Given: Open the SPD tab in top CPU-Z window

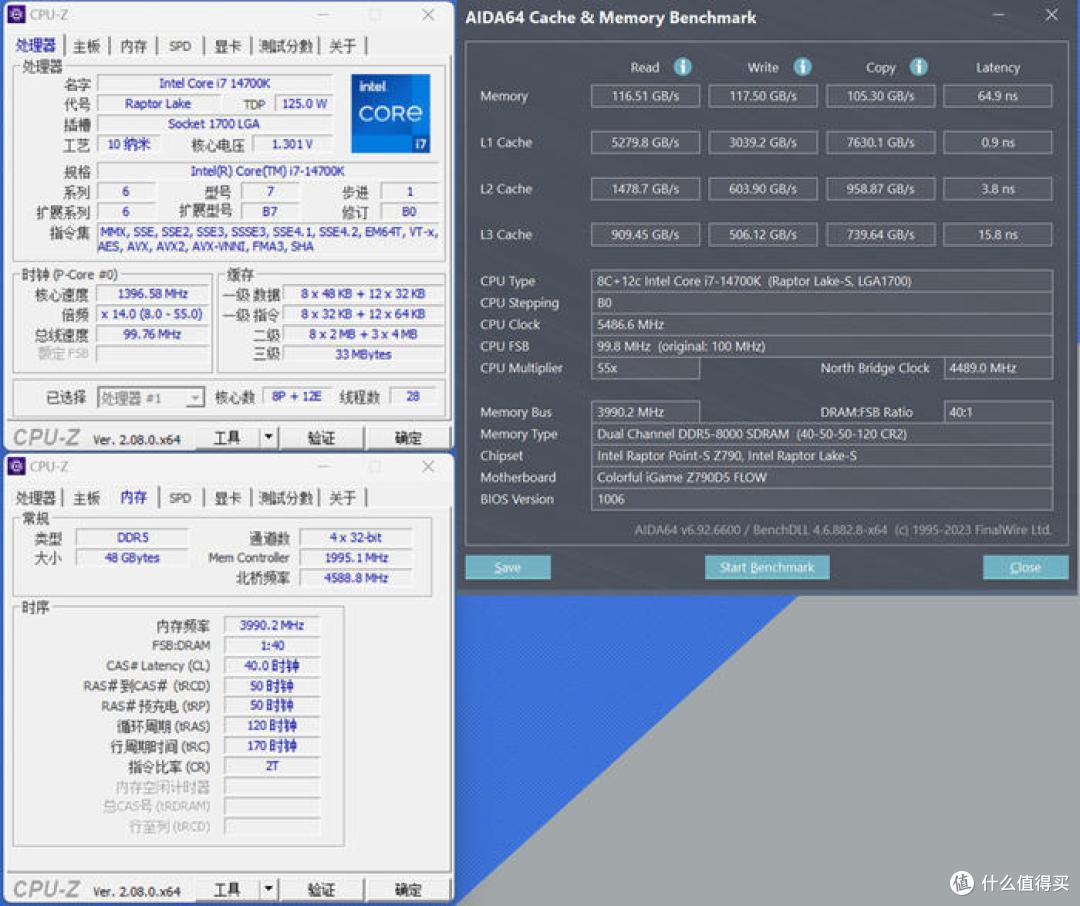Looking at the screenshot, I should [x=180, y=46].
